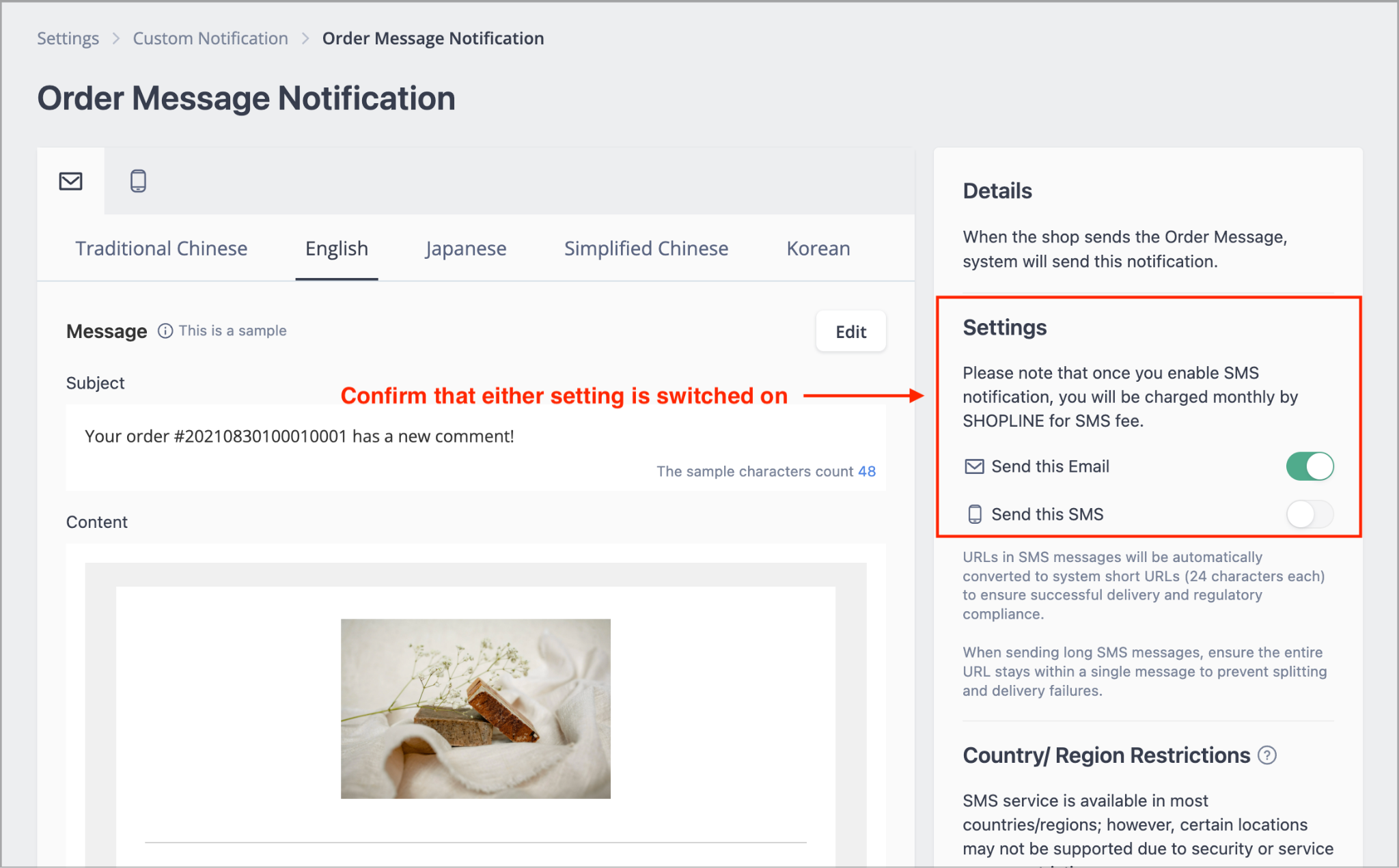This screenshot has width=1399, height=868.
Task: Click the Settings panel heading
Action: 1005,328
